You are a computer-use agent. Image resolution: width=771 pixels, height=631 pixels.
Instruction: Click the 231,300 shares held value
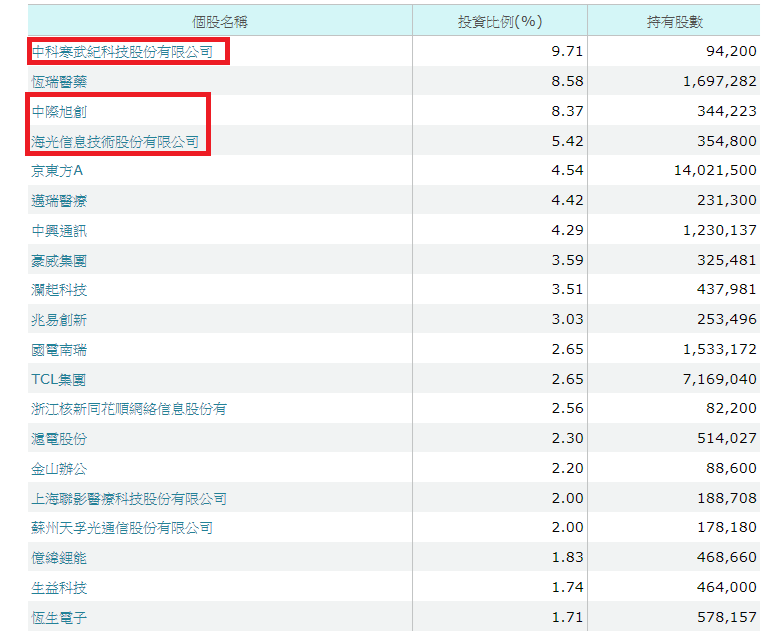(x=727, y=200)
